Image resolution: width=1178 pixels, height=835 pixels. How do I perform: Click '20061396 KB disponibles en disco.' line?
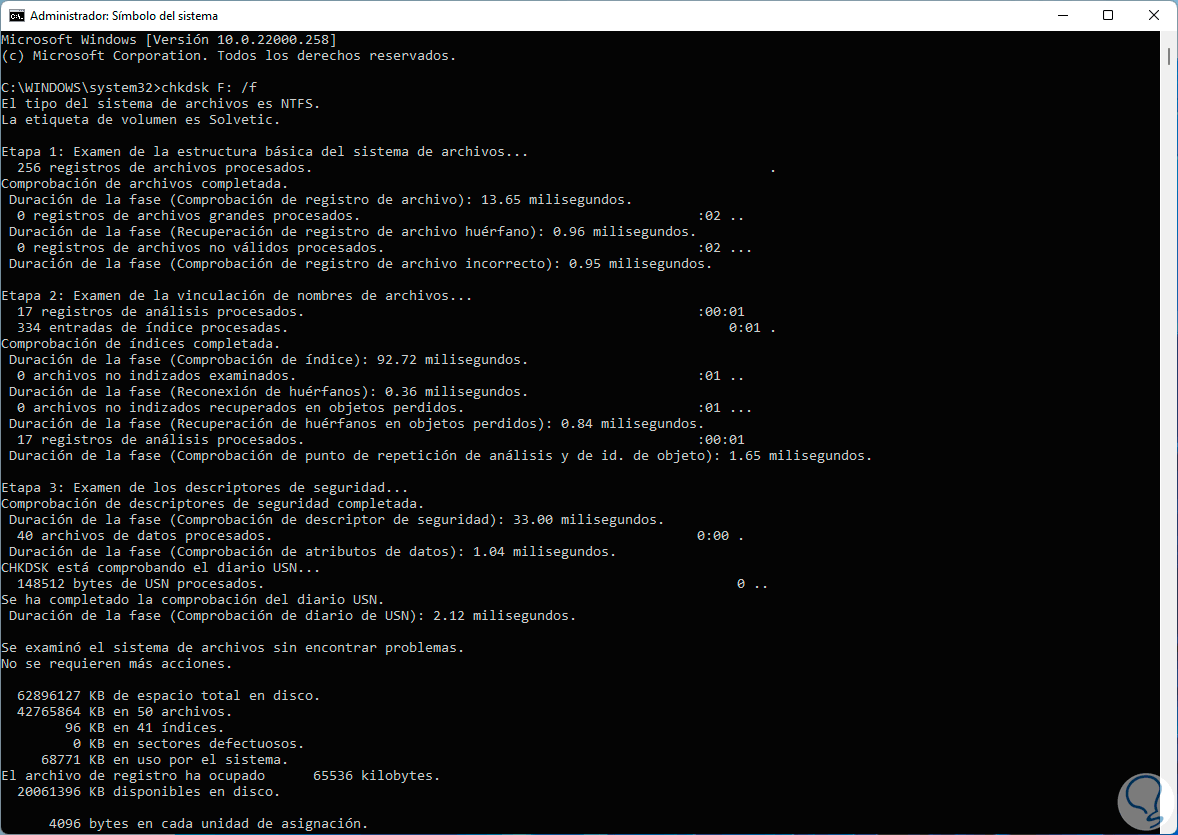pyautogui.click(x=149, y=791)
